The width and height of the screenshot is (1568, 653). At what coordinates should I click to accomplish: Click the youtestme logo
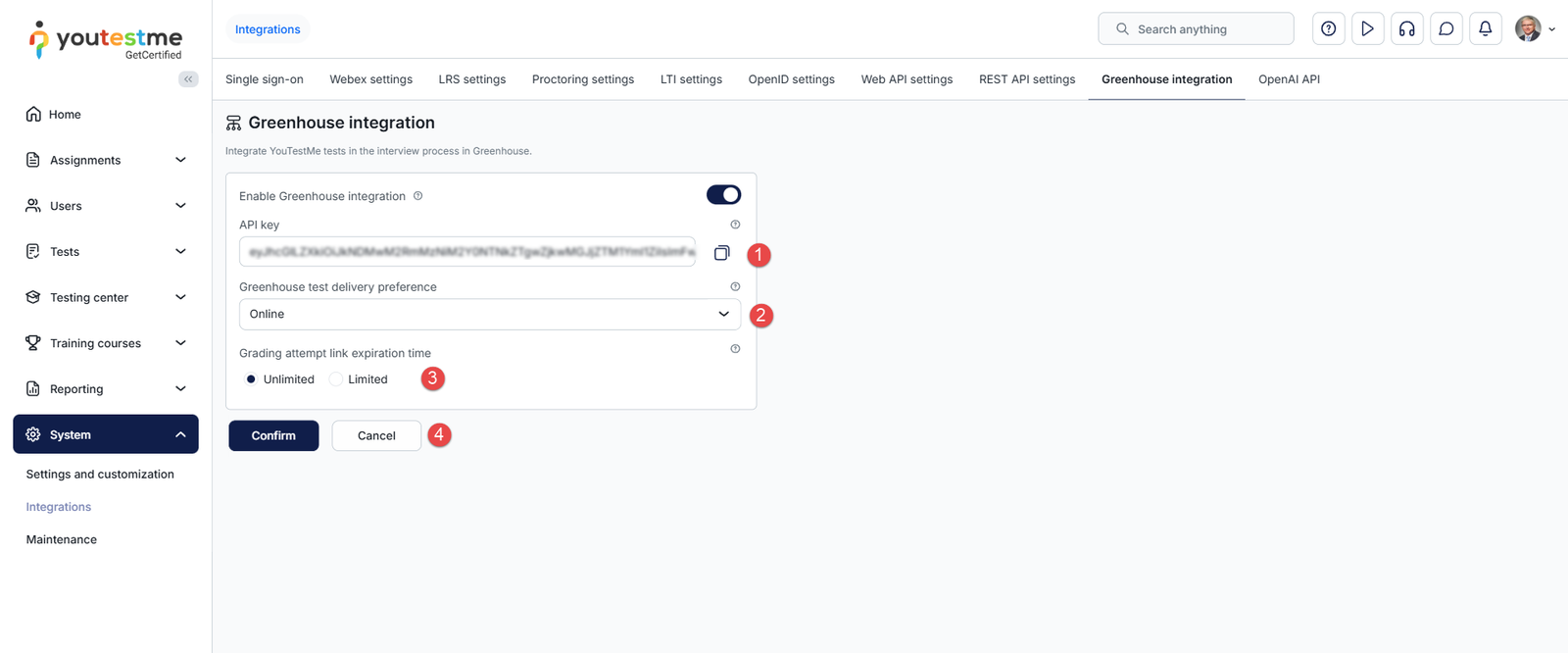pyautogui.click(x=106, y=40)
